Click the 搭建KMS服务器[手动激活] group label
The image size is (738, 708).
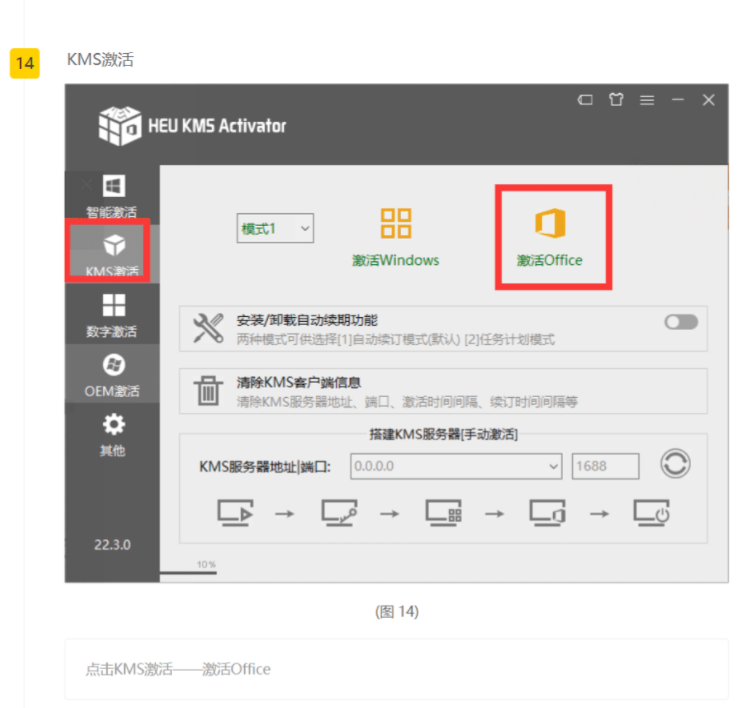[443, 434]
